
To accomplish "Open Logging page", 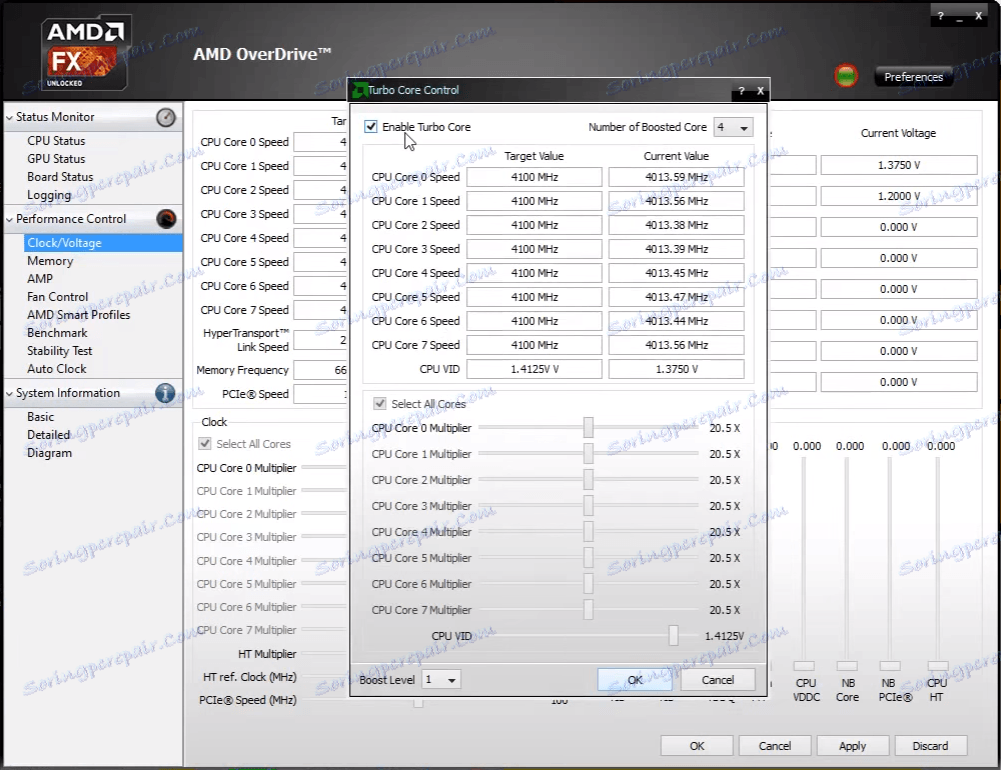I will tap(49, 195).
